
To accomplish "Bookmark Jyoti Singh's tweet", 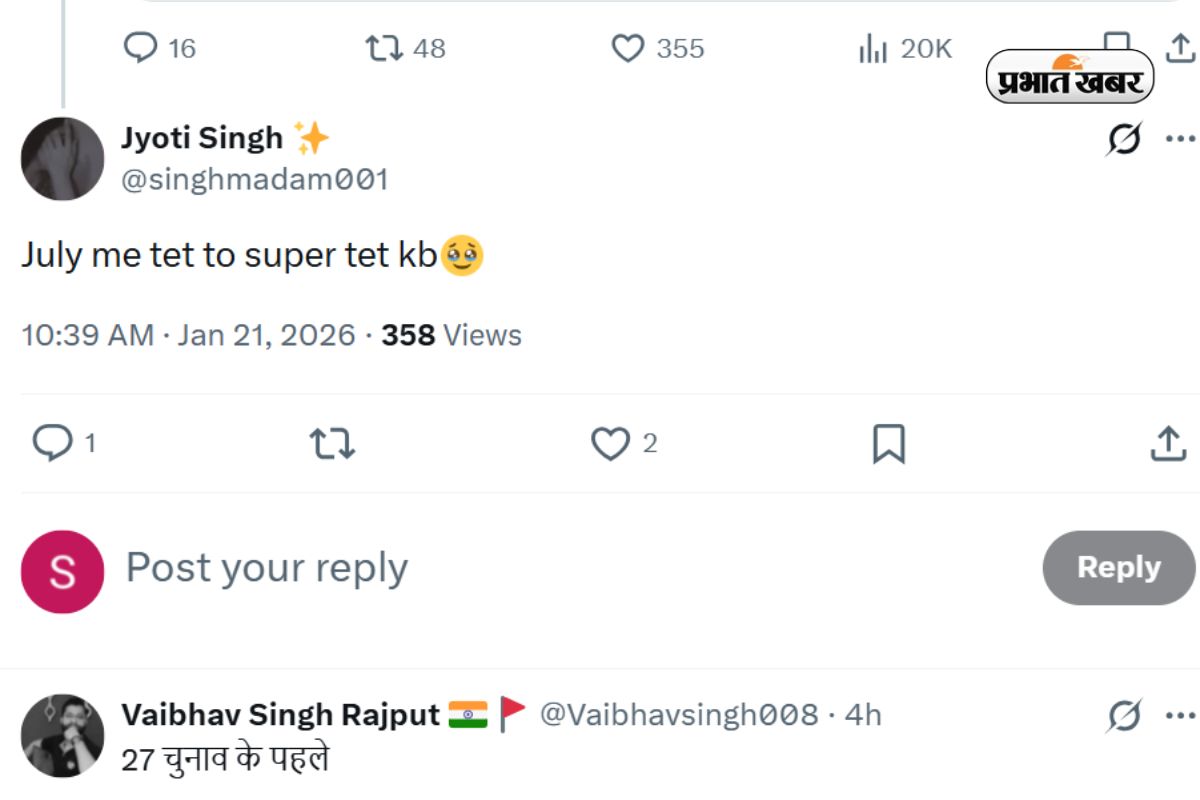I will pyautogui.click(x=890, y=443).
